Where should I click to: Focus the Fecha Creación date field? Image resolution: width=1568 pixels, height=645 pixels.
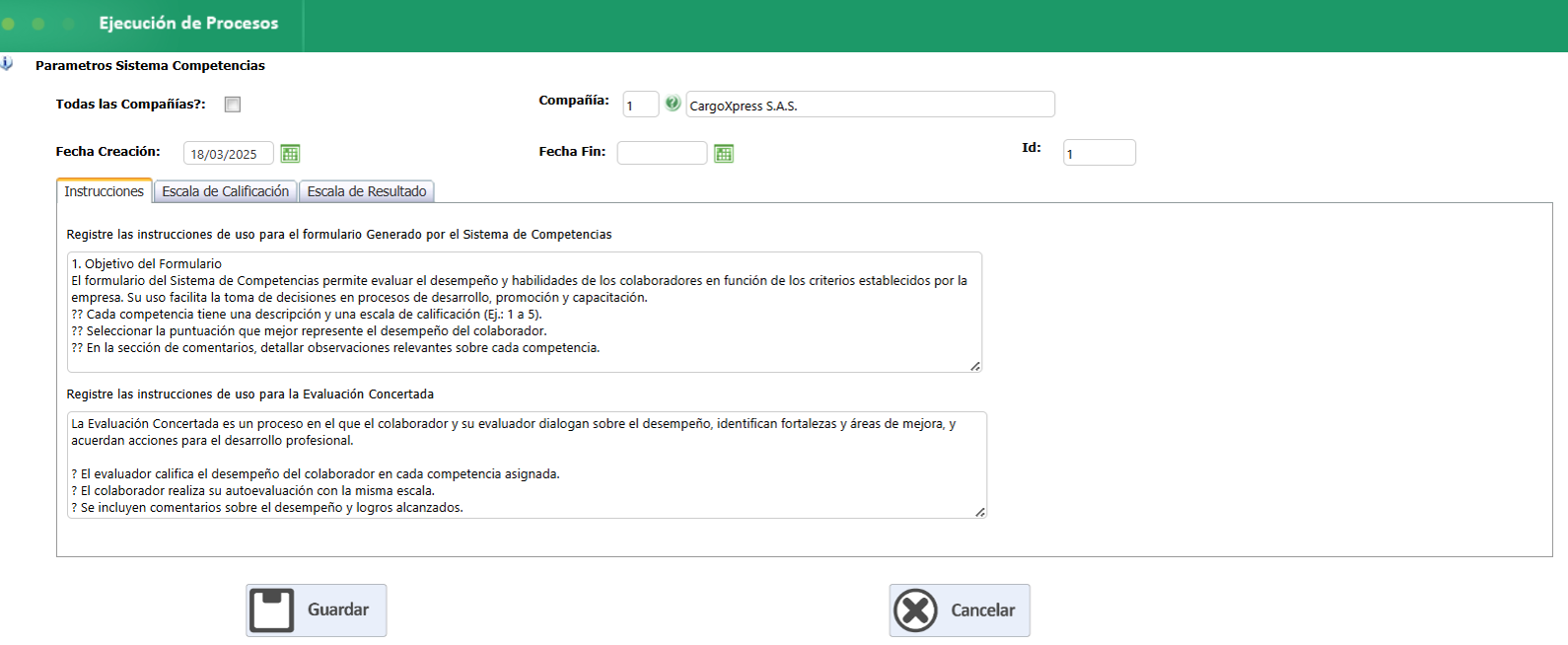coord(228,154)
